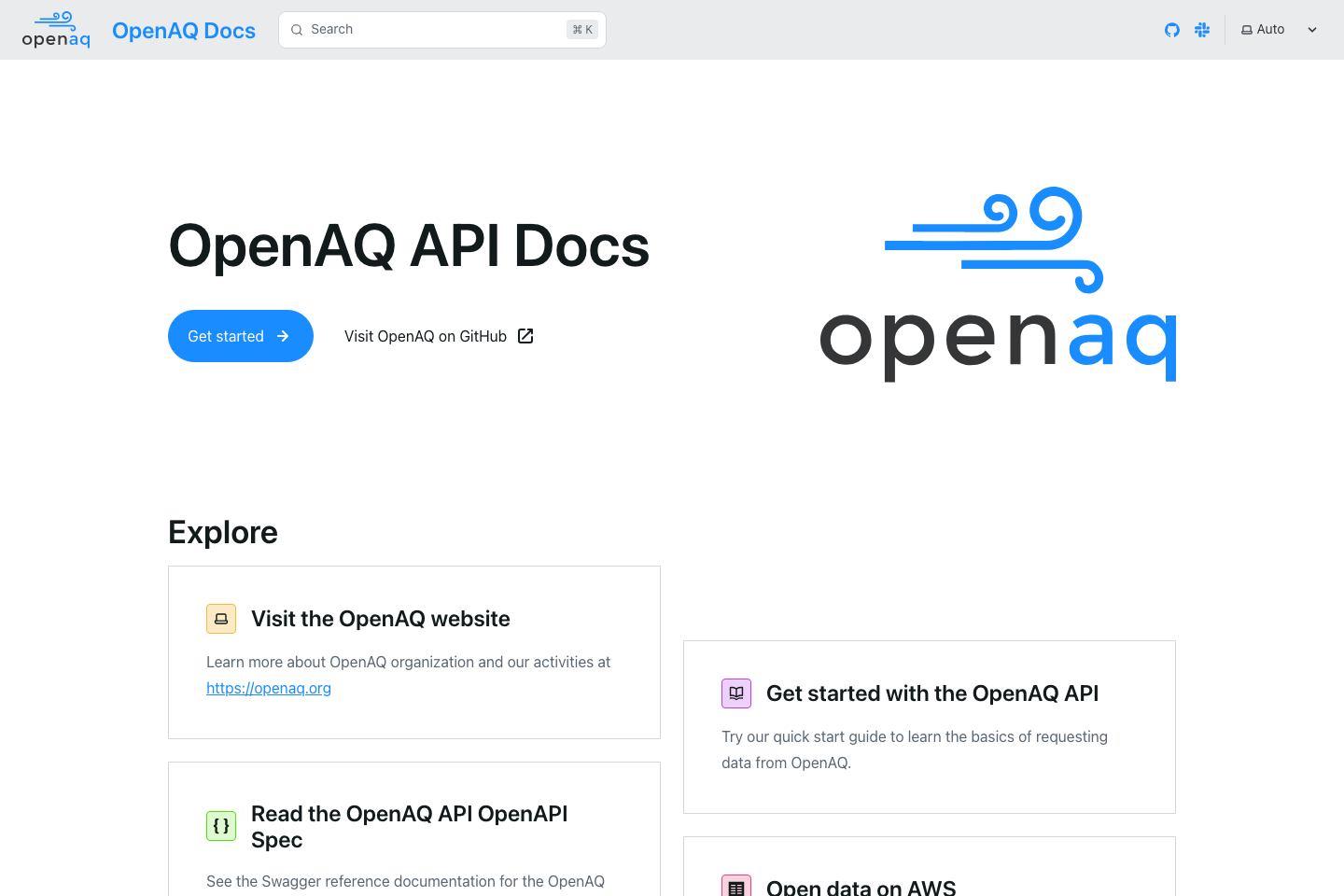Click the ⌘K shortcut badge in the search bar
Screen dimensions: 1344x896
tap(581, 29)
